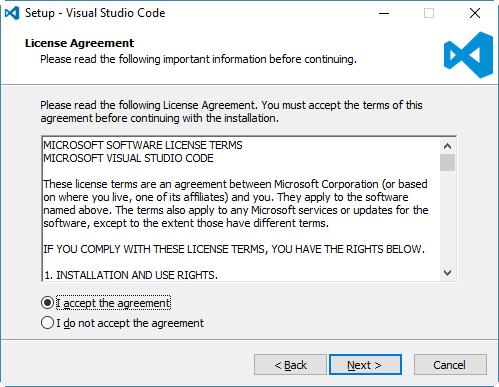
Task: Click the large blue Visual Studio Code logo
Action: click(x=468, y=55)
